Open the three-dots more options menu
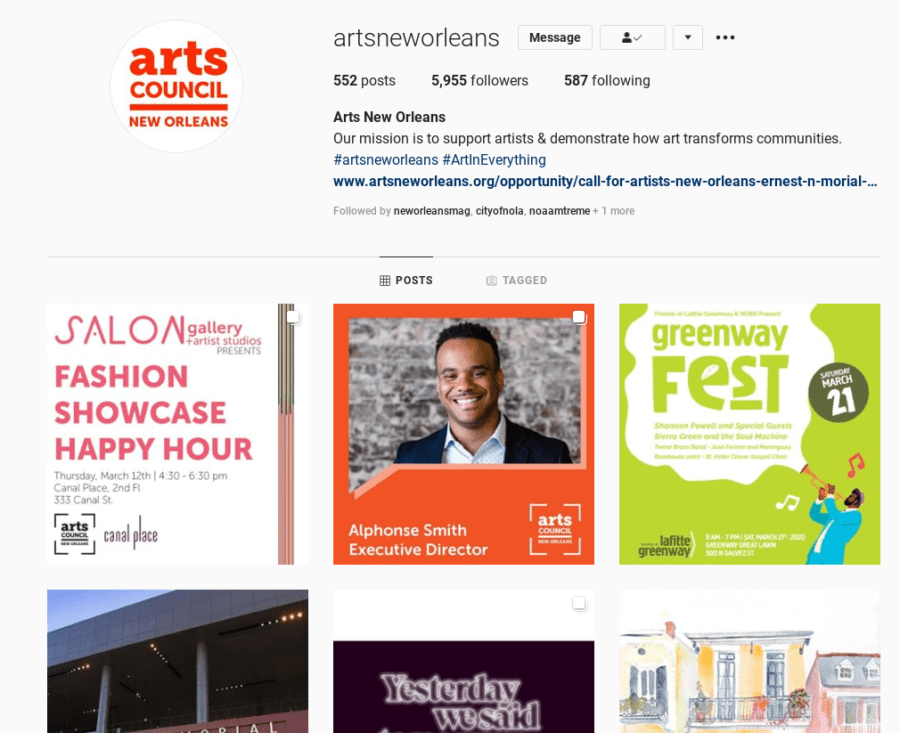Viewport: 900px width, 733px height. pos(725,38)
